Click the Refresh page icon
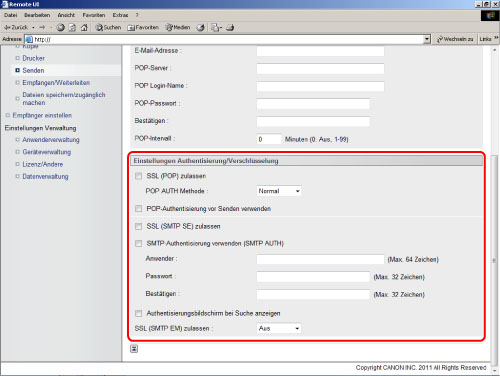 (72, 27)
